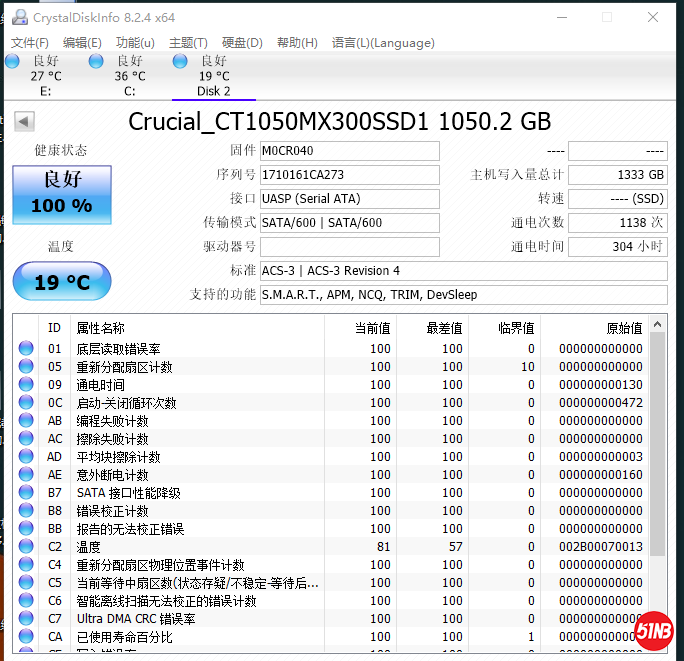Click status orb for attribute CA row
Viewport: 684px width, 661px height.
click(x=26, y=637)
